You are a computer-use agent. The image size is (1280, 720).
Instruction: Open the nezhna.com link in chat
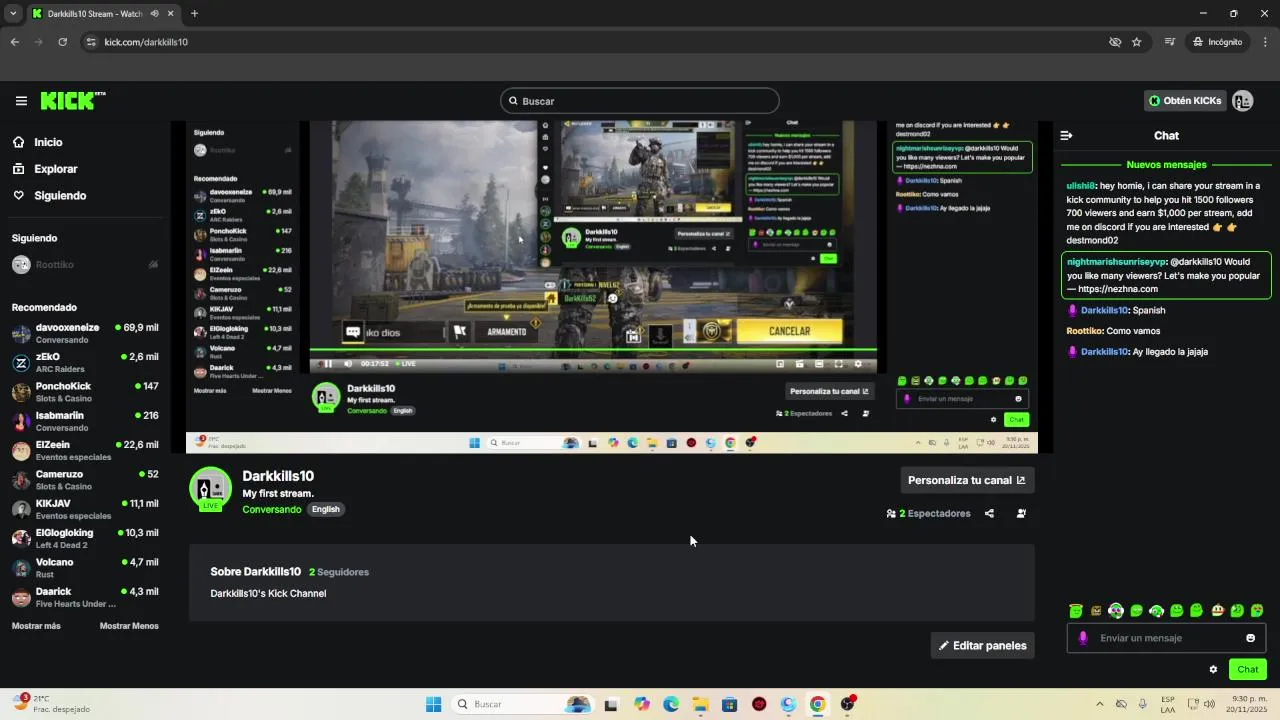click(1118, 289)
